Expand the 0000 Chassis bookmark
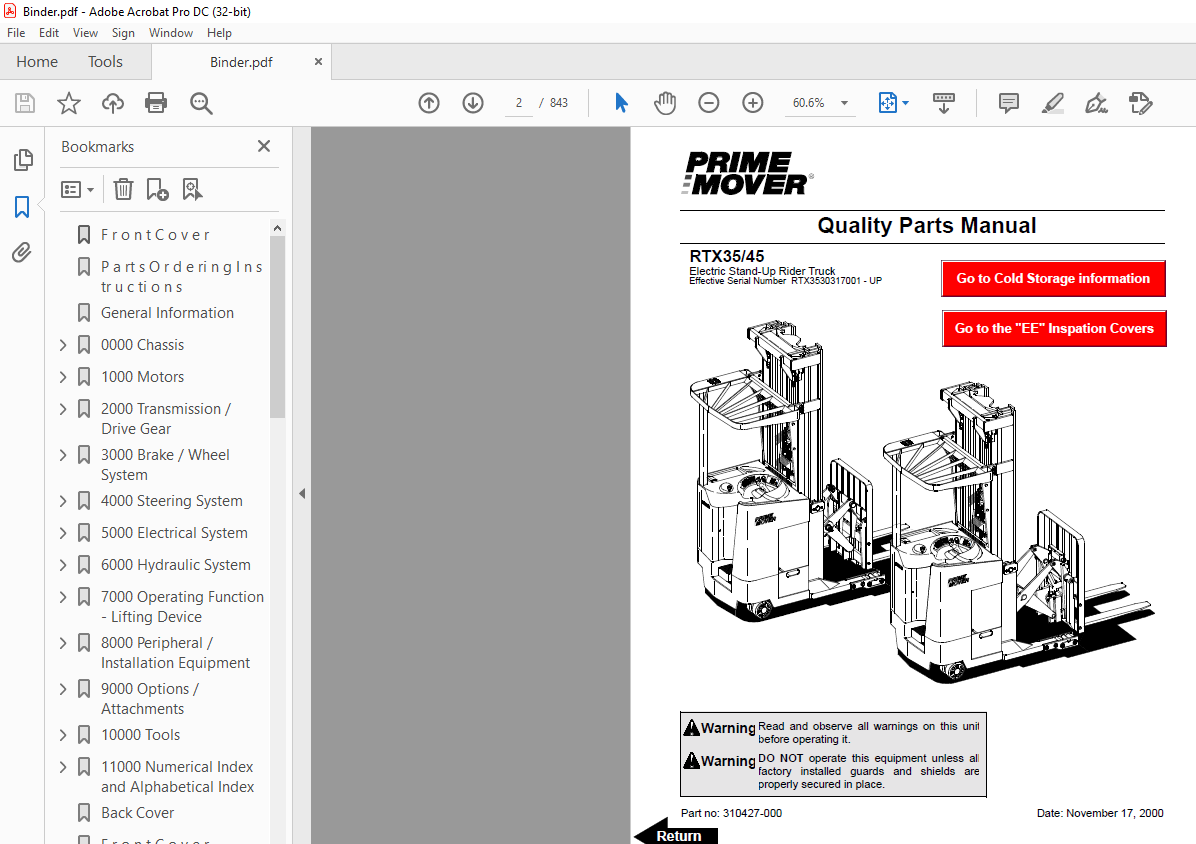1196x844 pixels. tap(63, 345)
